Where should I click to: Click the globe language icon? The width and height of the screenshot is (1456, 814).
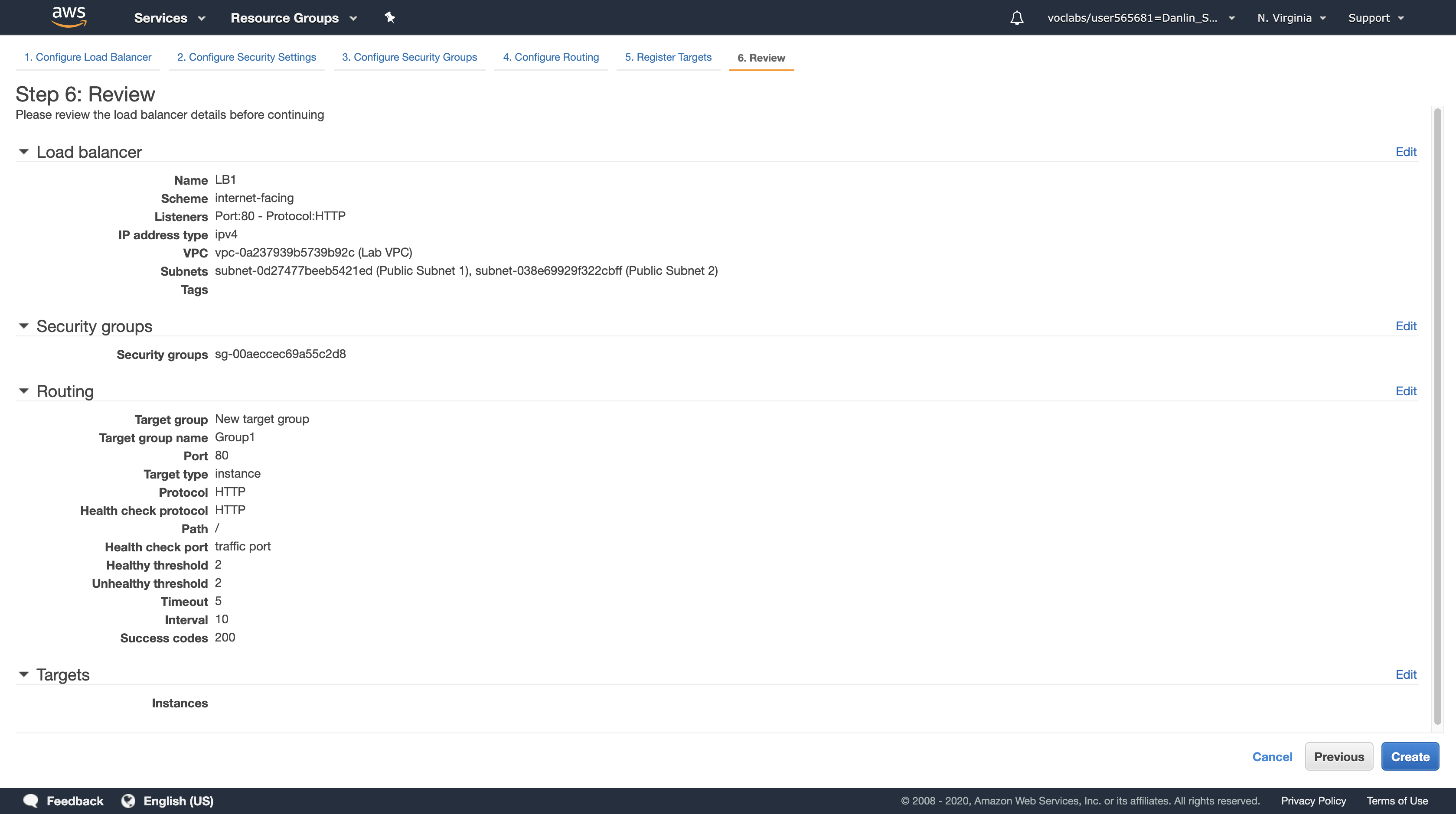[x=128, y=801]
